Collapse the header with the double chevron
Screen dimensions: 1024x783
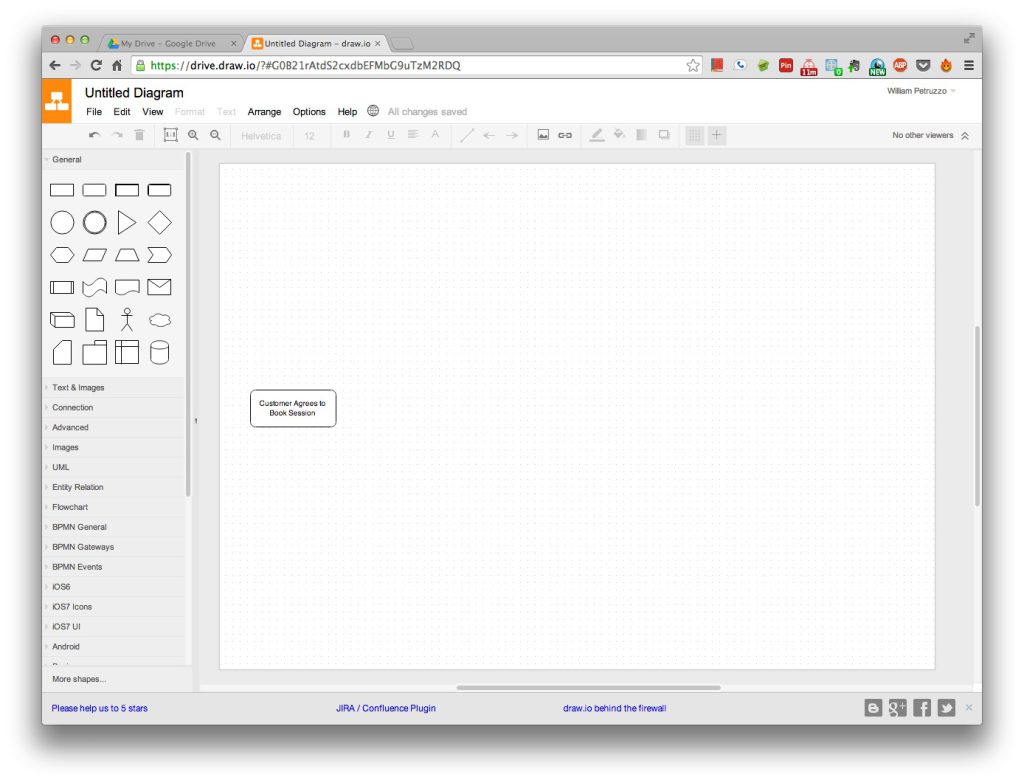pos(965,135)
